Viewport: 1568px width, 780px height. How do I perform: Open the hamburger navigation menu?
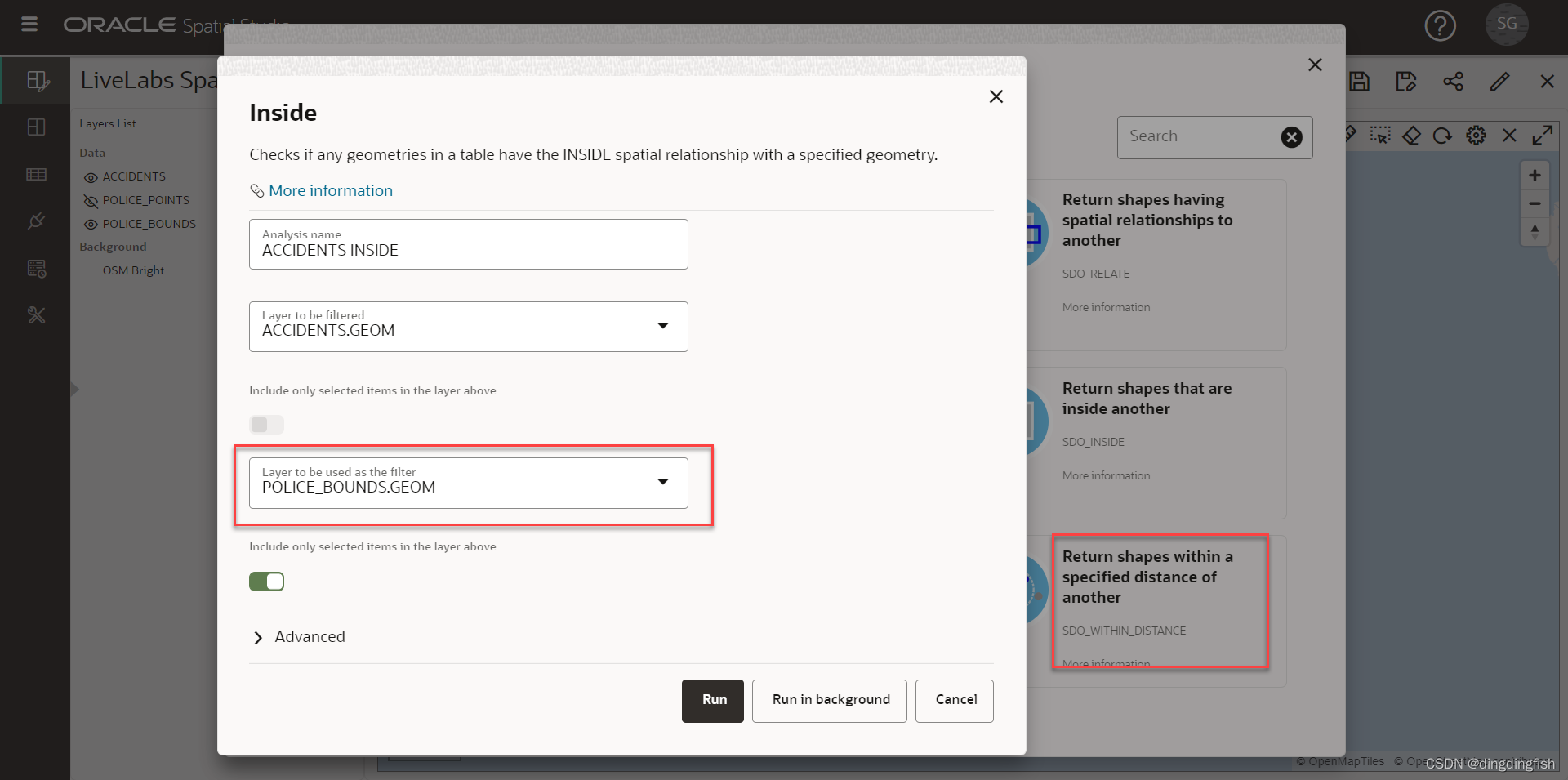coord(29,25)
